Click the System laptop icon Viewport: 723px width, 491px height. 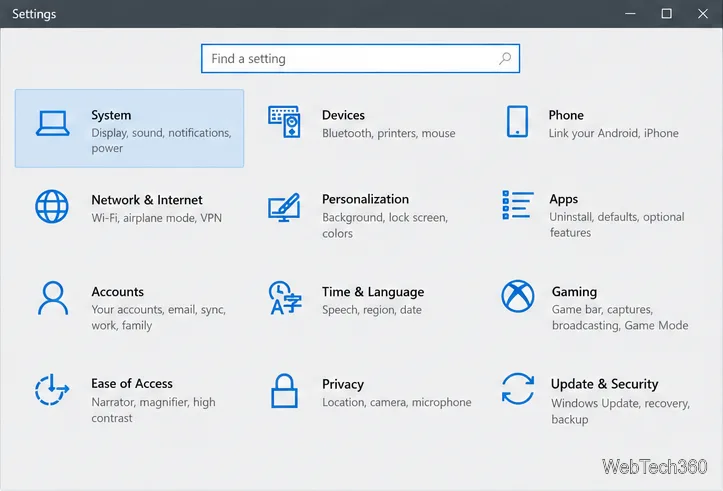(x=53, y=123)
